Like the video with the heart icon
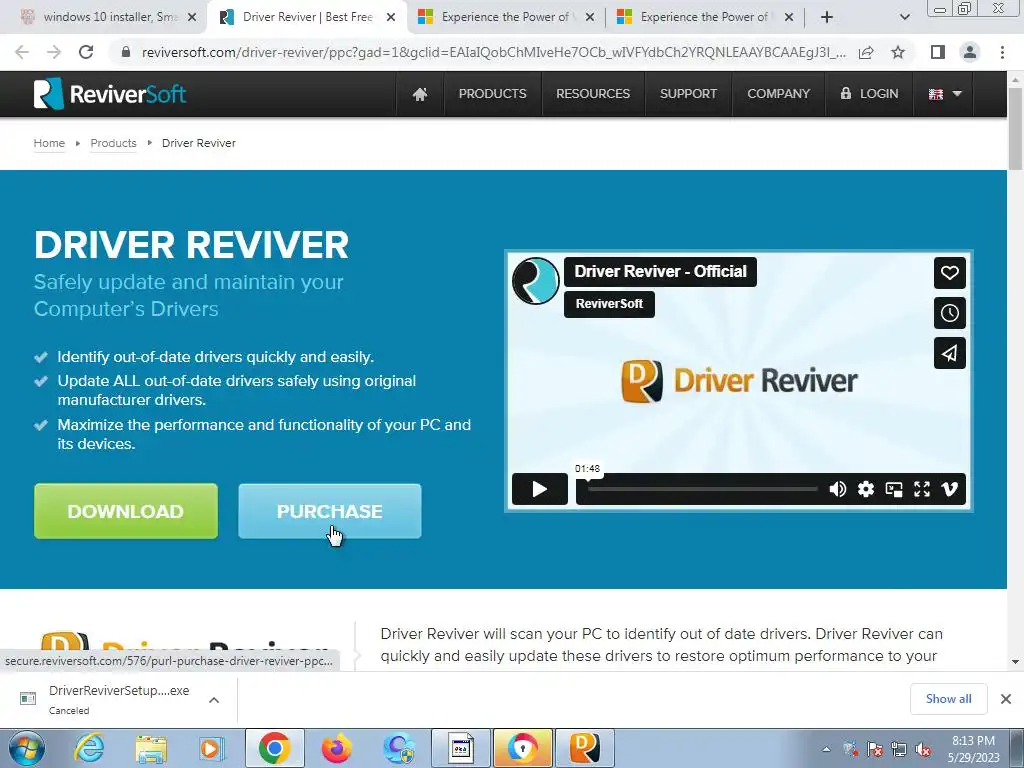The image size is (1024, 768). 950,273
